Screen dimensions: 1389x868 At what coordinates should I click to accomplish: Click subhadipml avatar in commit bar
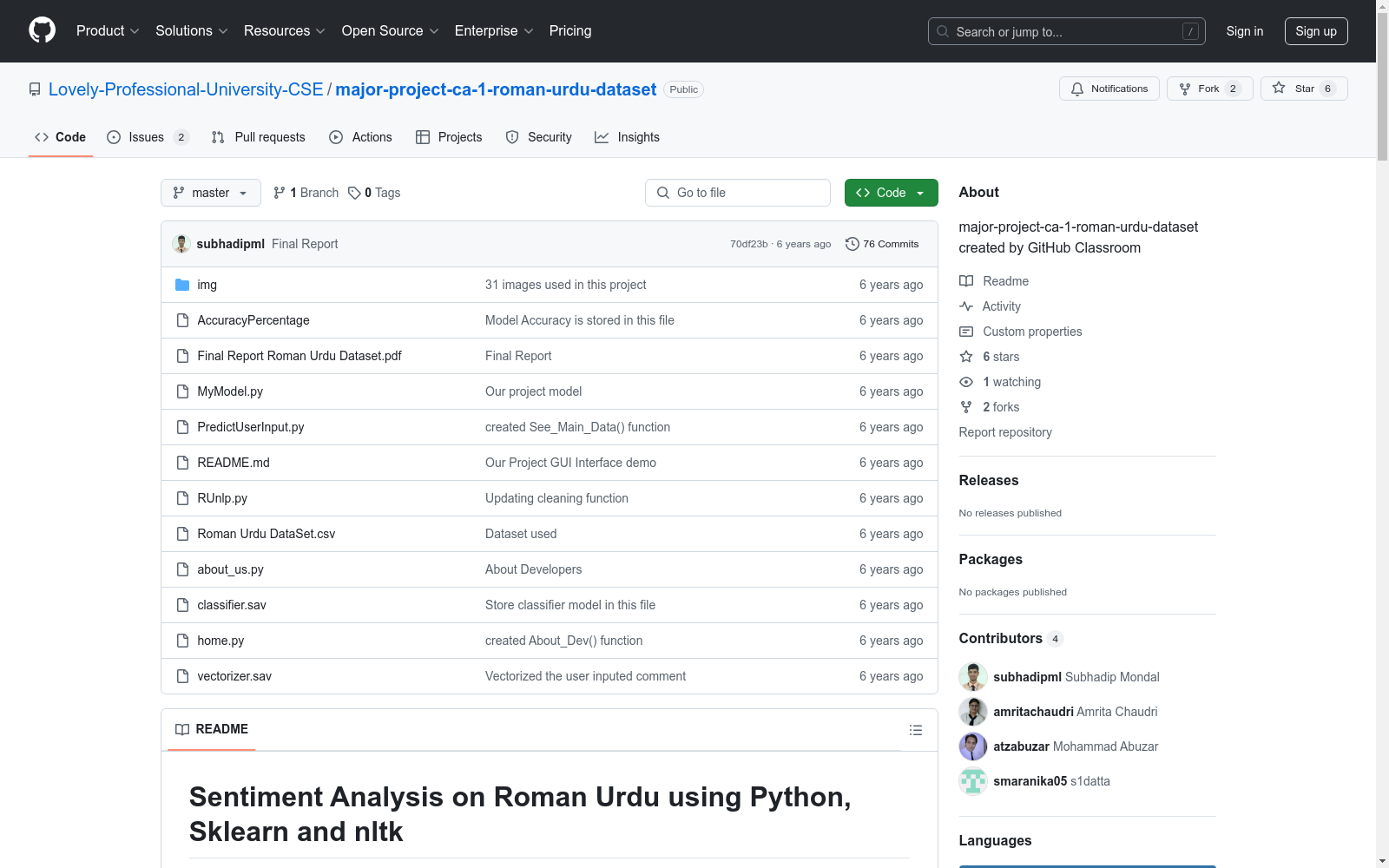[x=181, y=244]
